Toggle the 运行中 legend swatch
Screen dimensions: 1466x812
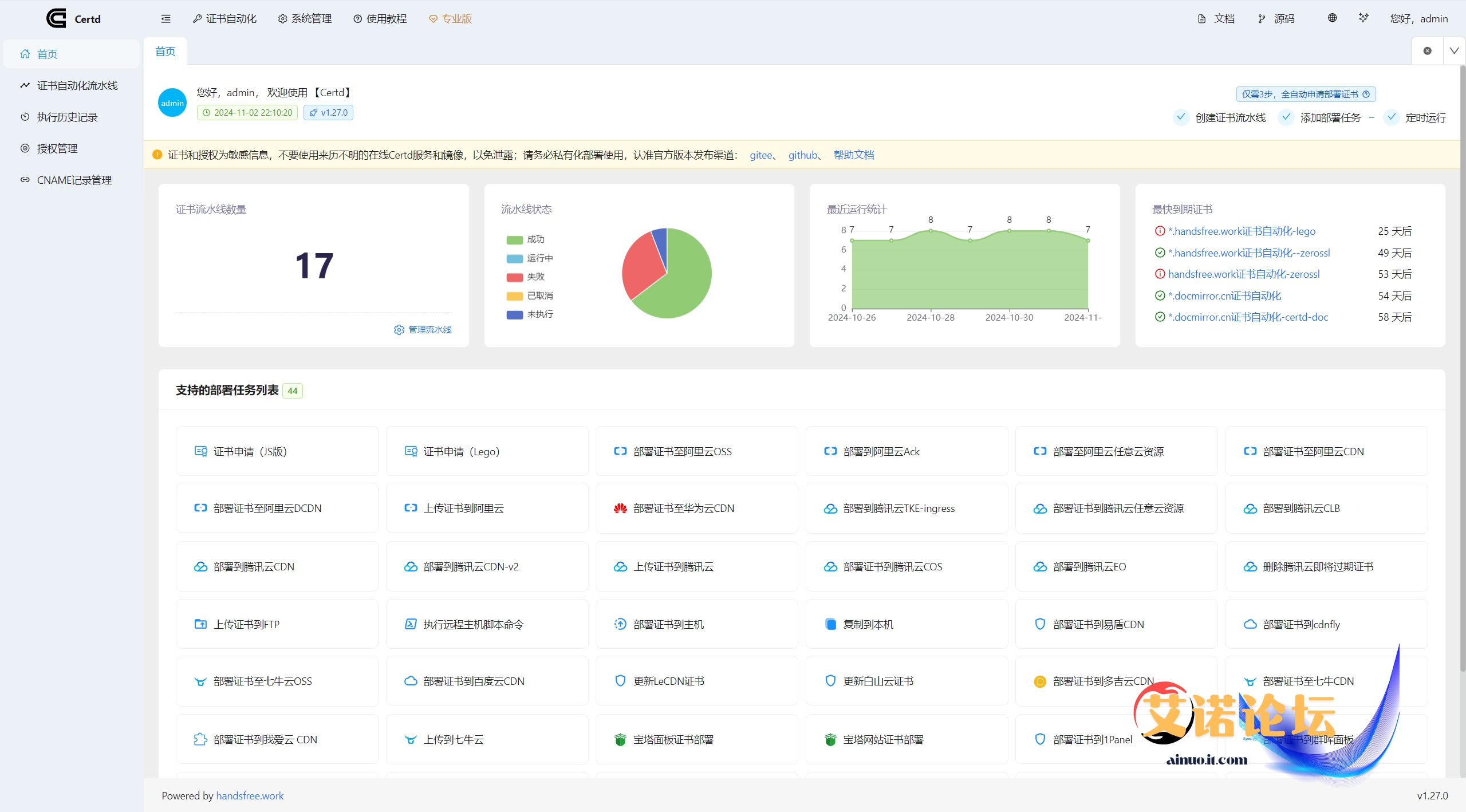click(514, 259)
